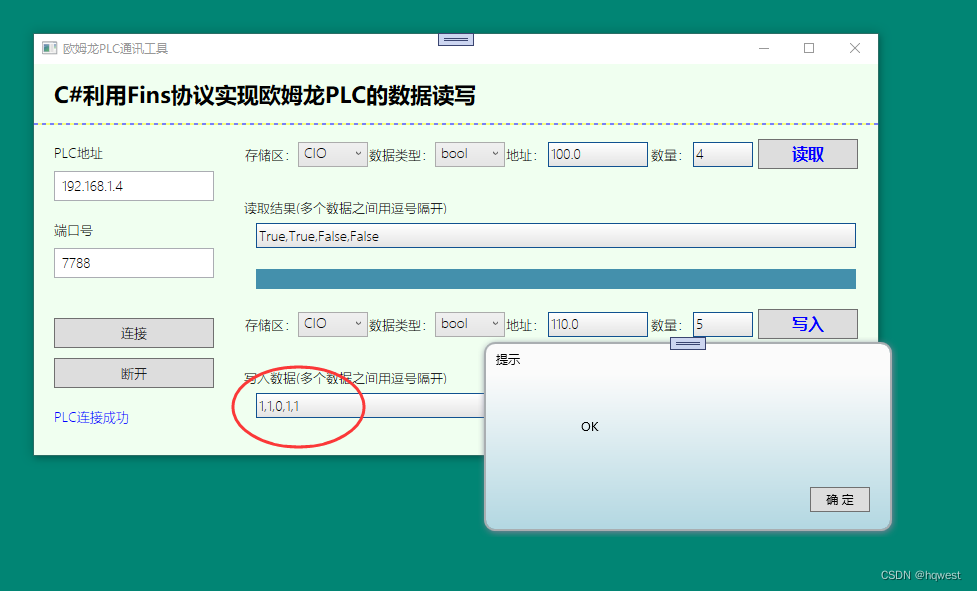The width and height of the screenshot is (977, 591).
Task: Click the port number field showing 7788
Action: (x=134, y=263)
